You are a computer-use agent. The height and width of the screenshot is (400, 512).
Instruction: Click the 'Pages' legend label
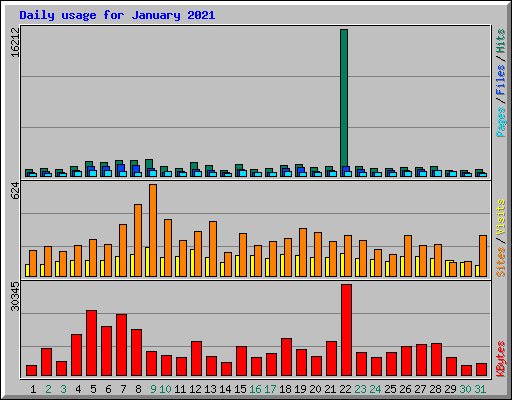[500, 122]
